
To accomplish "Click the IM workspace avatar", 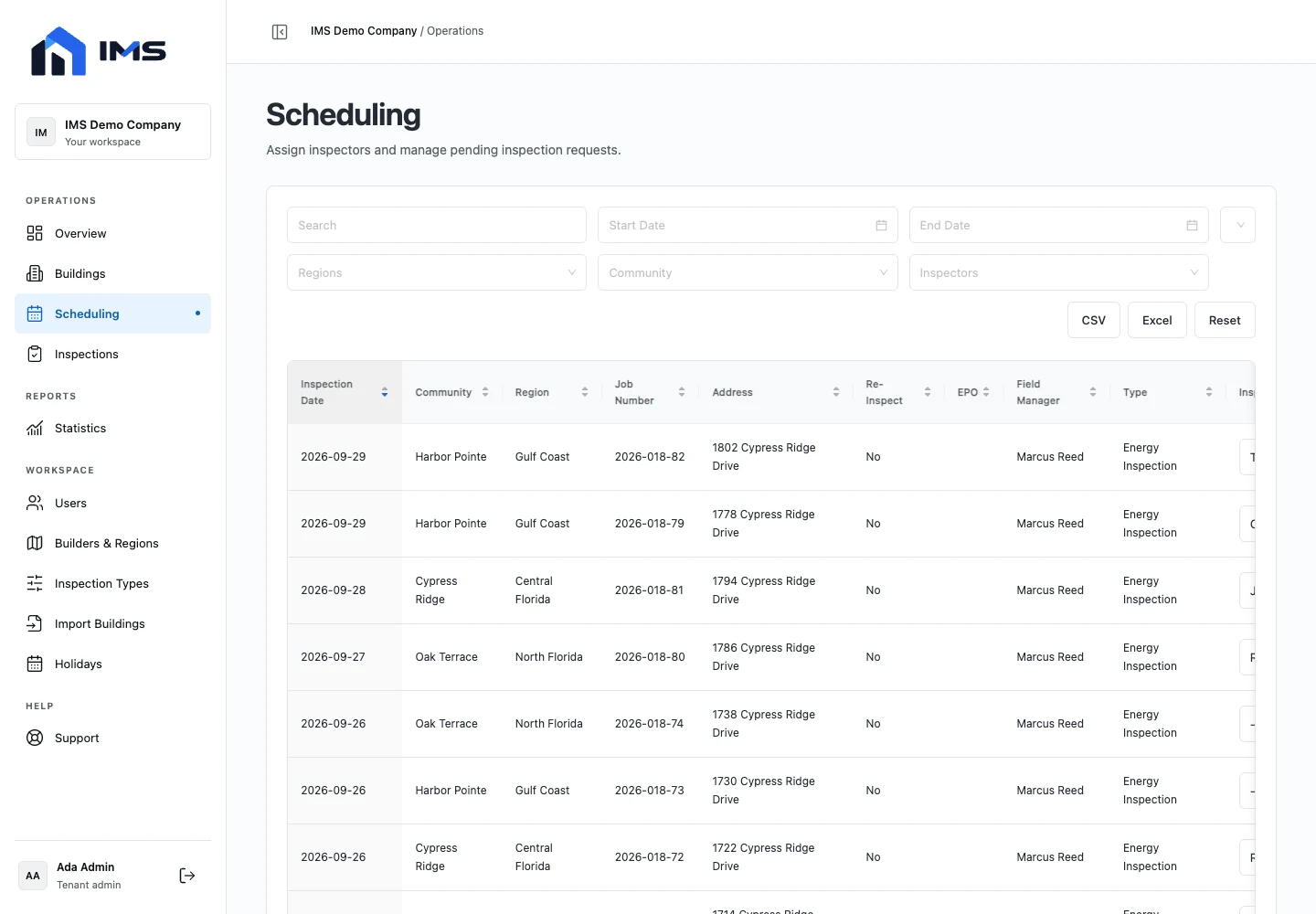I will click(x=41, y=133).
